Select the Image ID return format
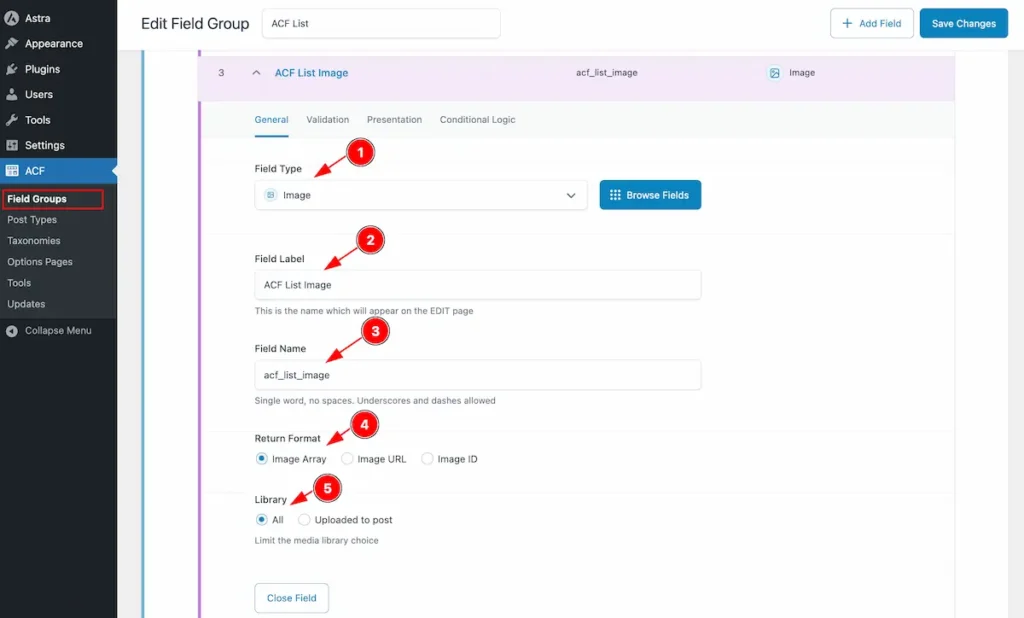1024x618 pixels. [427, 459]
